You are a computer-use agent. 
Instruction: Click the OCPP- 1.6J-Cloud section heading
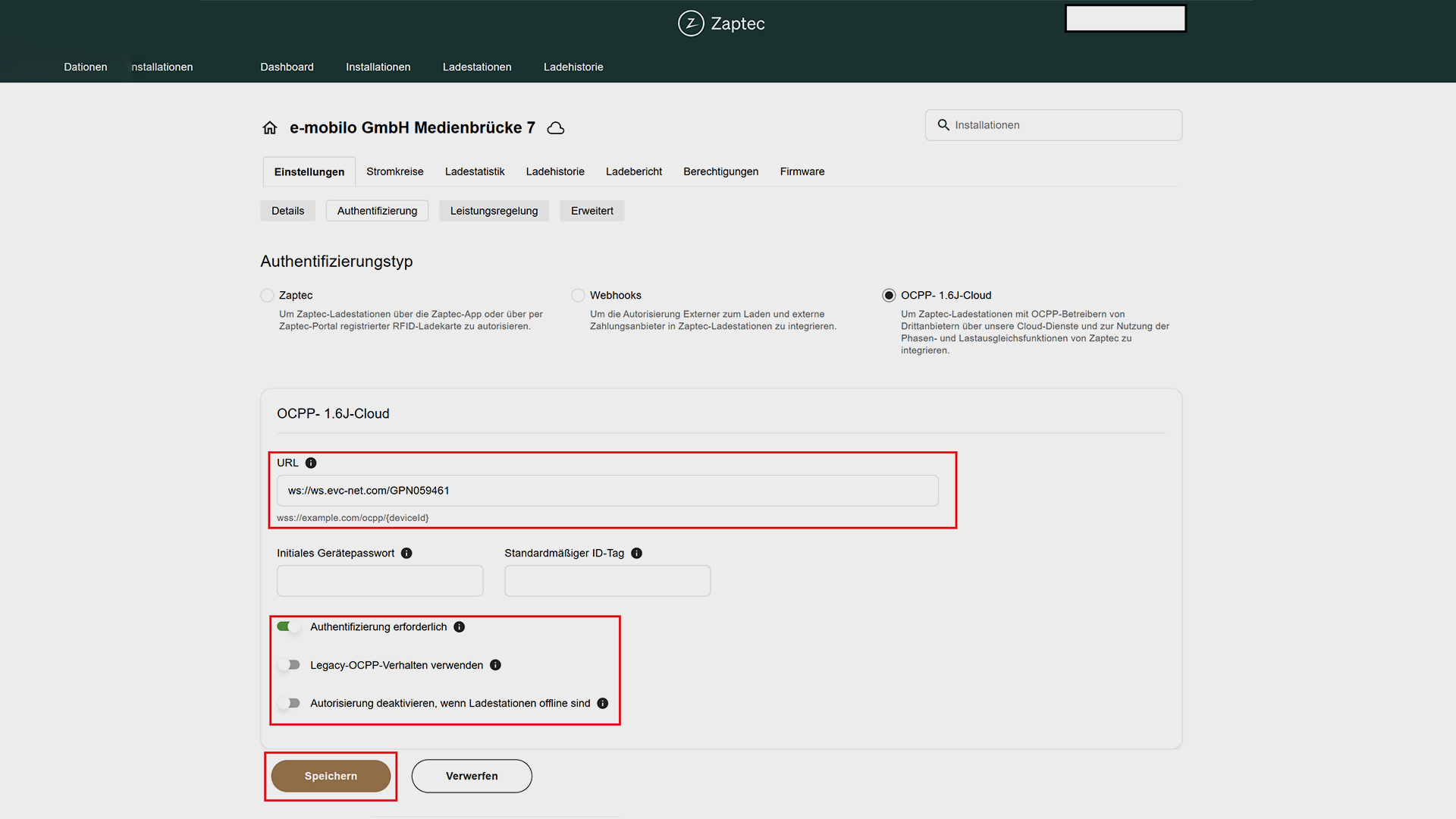333,413
